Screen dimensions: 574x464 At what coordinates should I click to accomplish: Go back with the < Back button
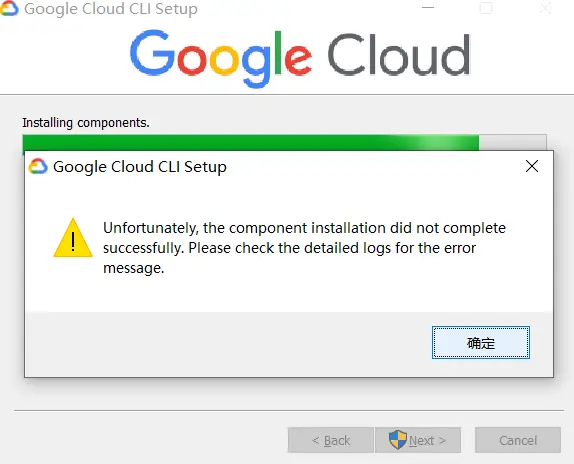click(x=331, y=440)
